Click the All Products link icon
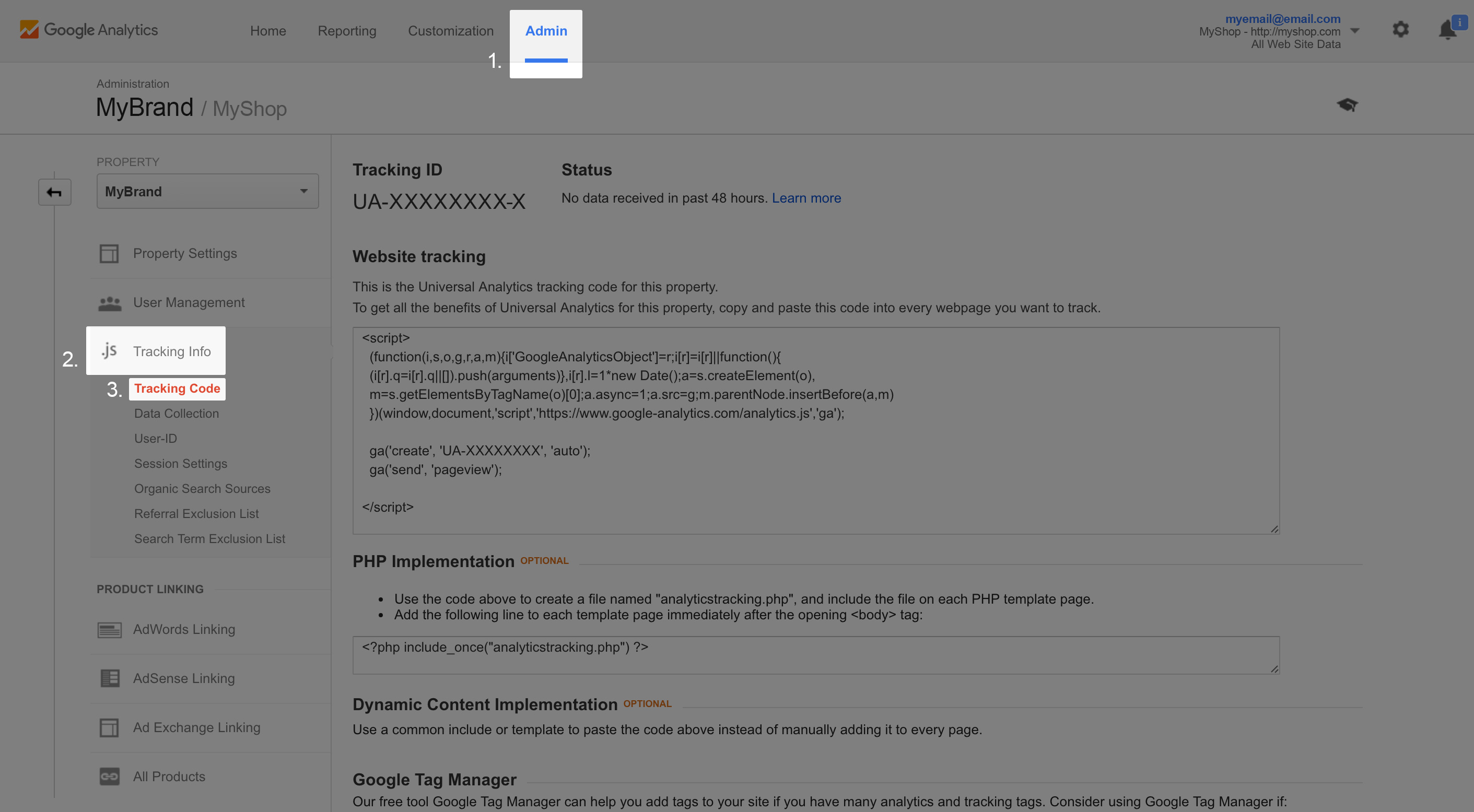Image resolution: width=1474 pixels, height=812 pixels. (x=109, y=776)
